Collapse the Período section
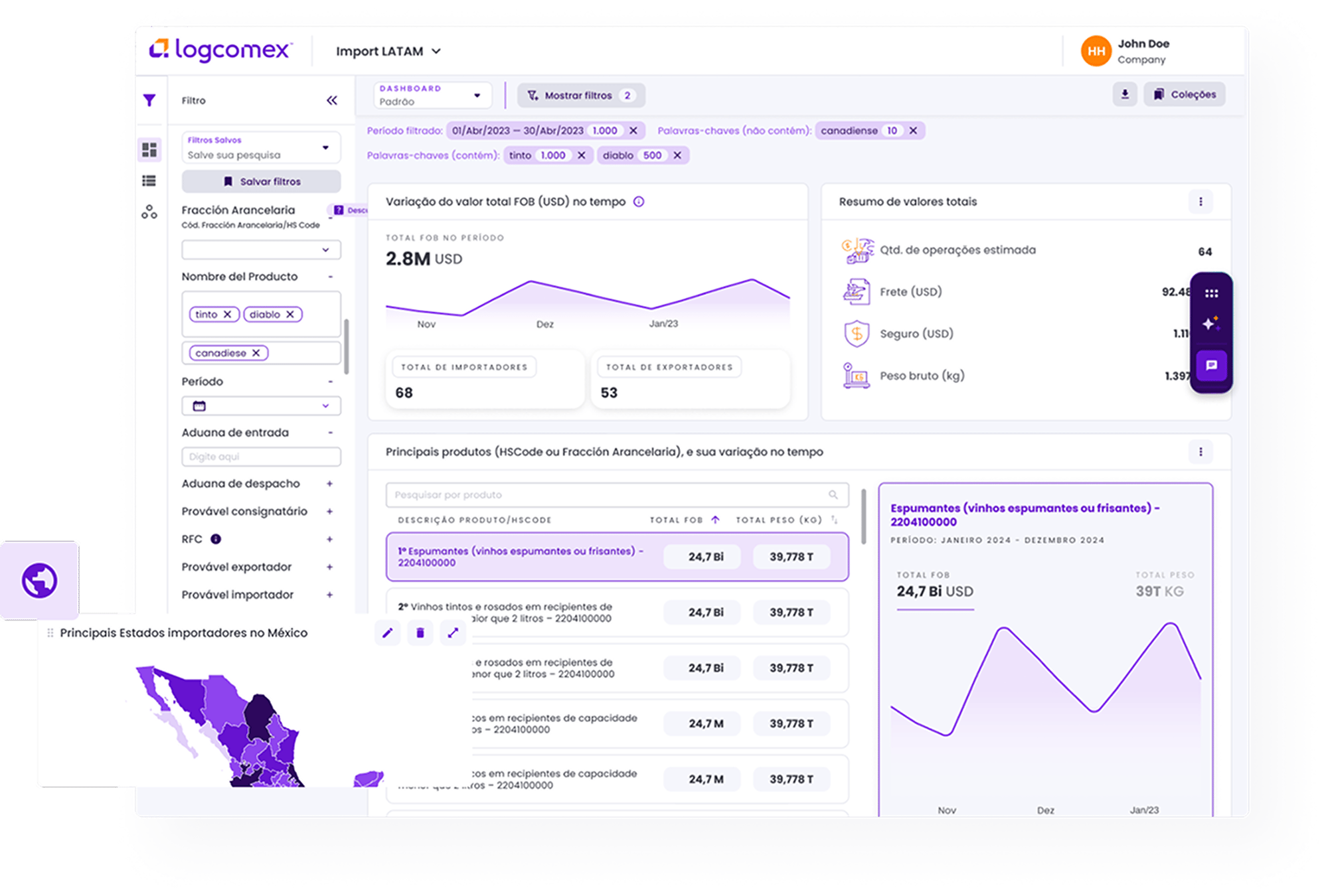The height and width of the screenshot is (896, 1328). (330, 382)
